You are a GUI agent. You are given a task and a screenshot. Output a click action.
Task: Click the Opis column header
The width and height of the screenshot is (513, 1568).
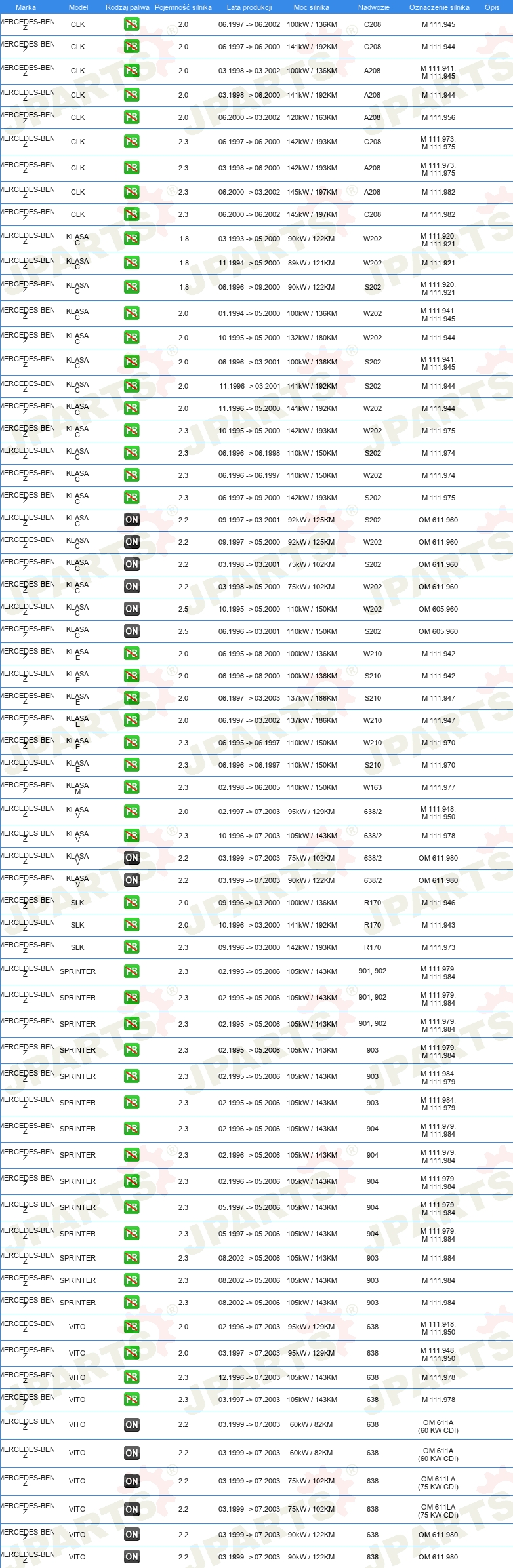(492, 7)
